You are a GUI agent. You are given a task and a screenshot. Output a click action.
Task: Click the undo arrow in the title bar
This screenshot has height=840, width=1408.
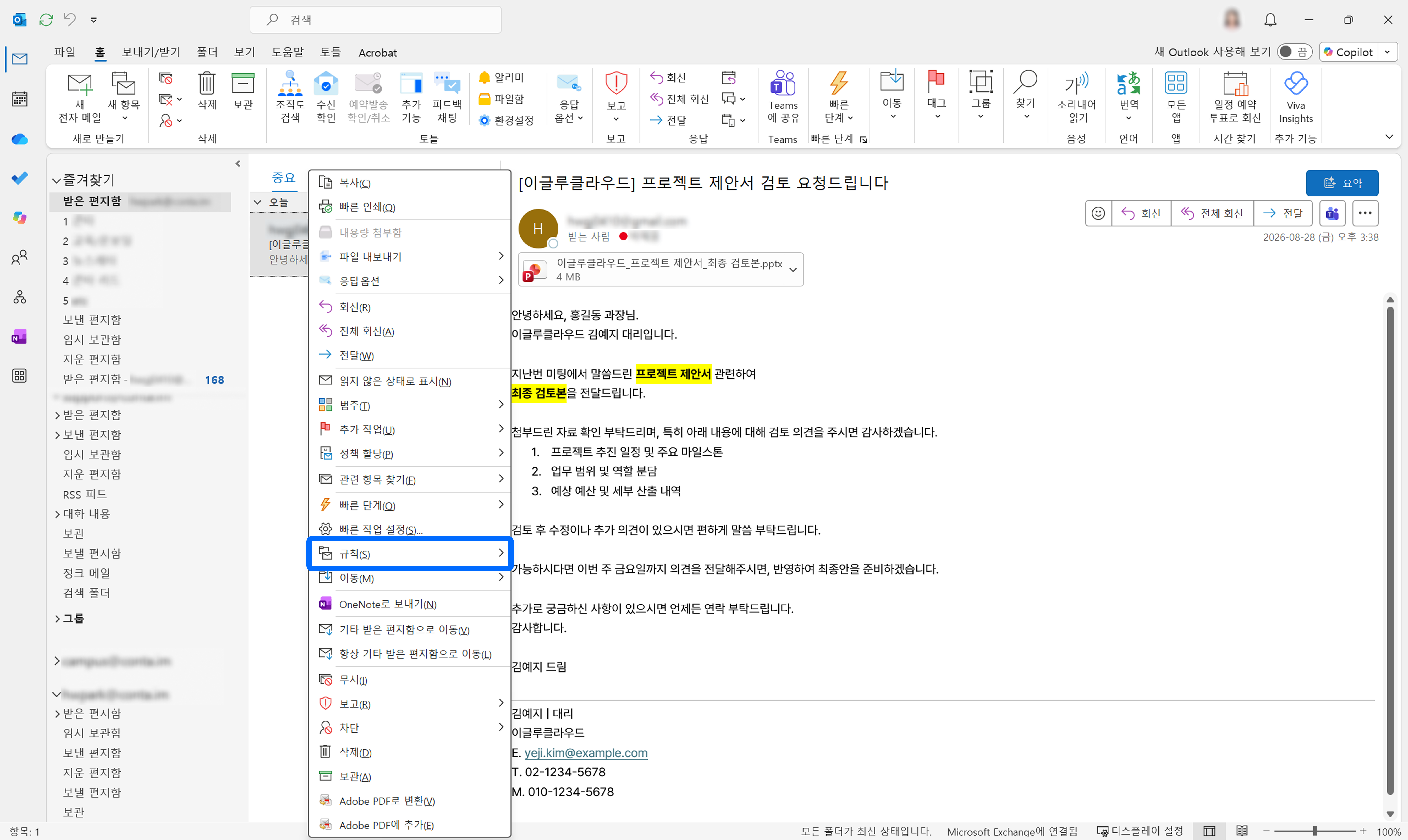pyautogui.click(x=70, y=20)
